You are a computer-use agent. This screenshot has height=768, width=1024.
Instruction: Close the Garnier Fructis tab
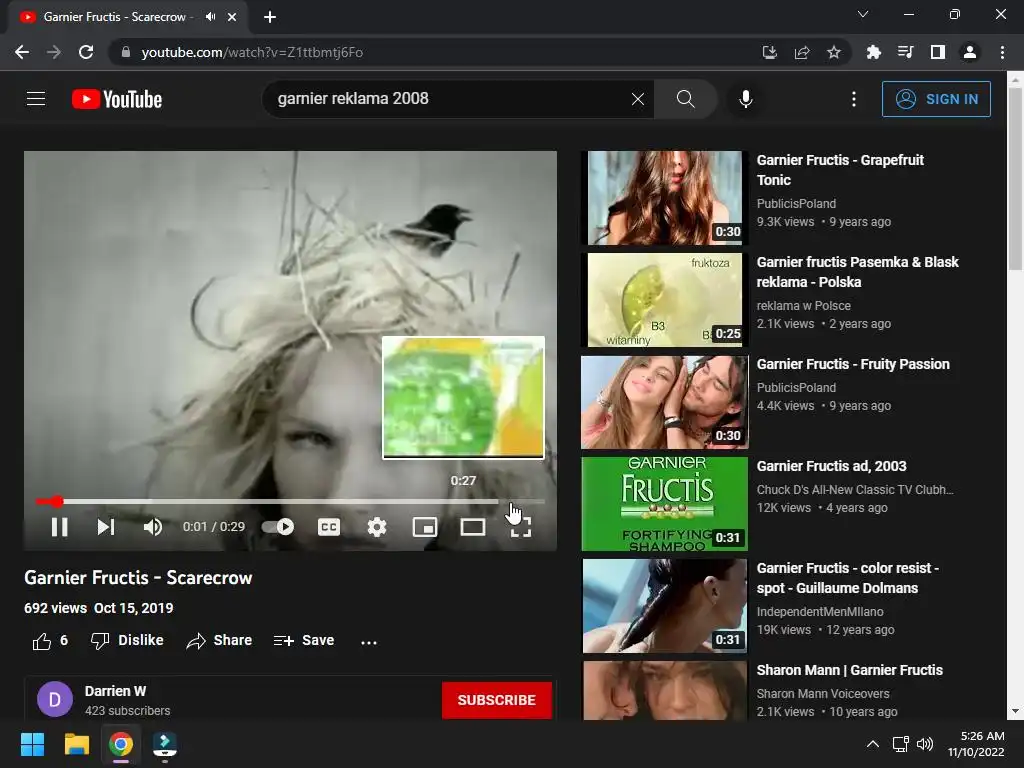232,17
